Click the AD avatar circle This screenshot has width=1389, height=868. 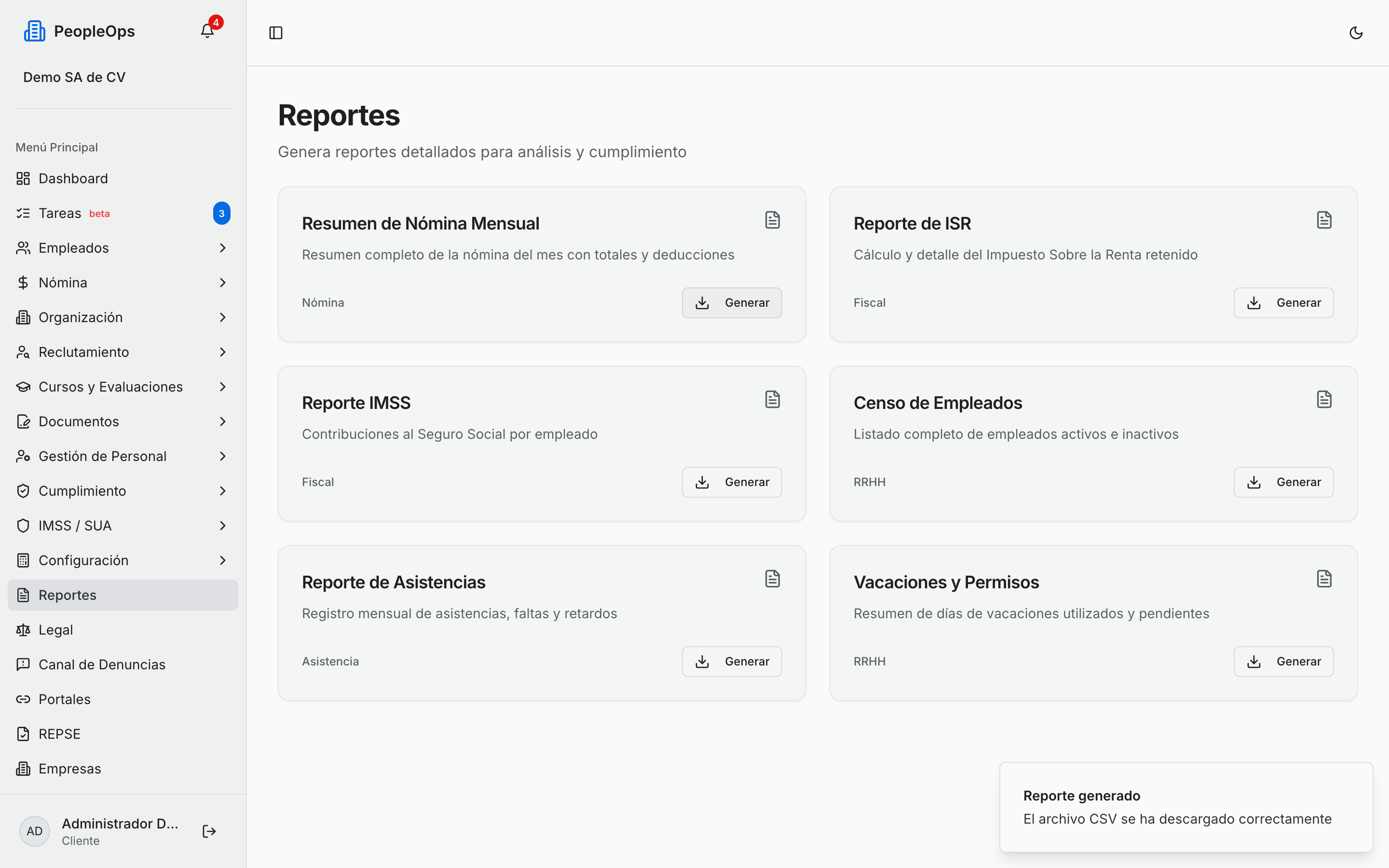click(34, 831)
